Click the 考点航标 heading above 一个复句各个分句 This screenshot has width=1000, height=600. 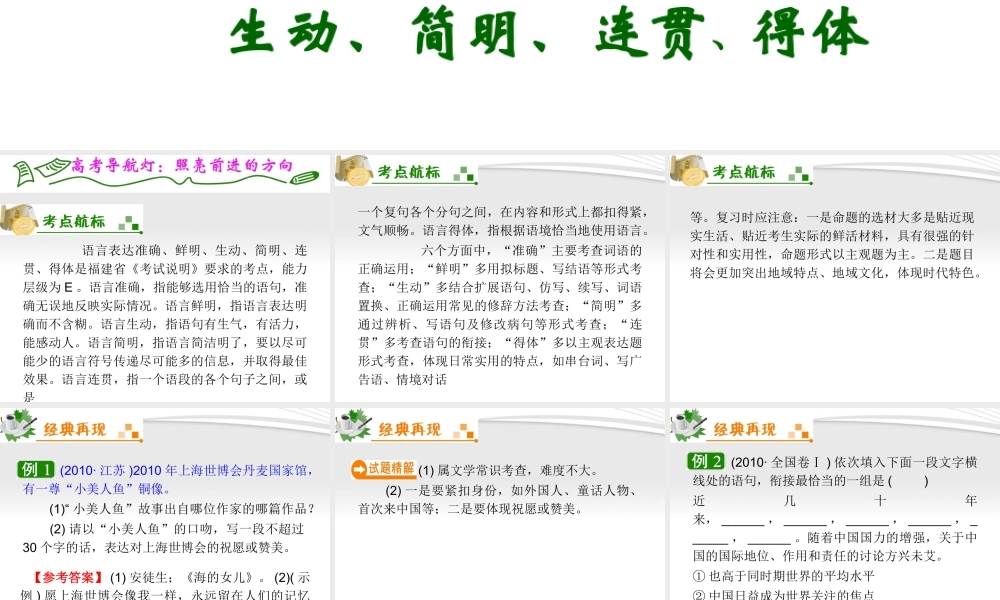pos(409,172)
